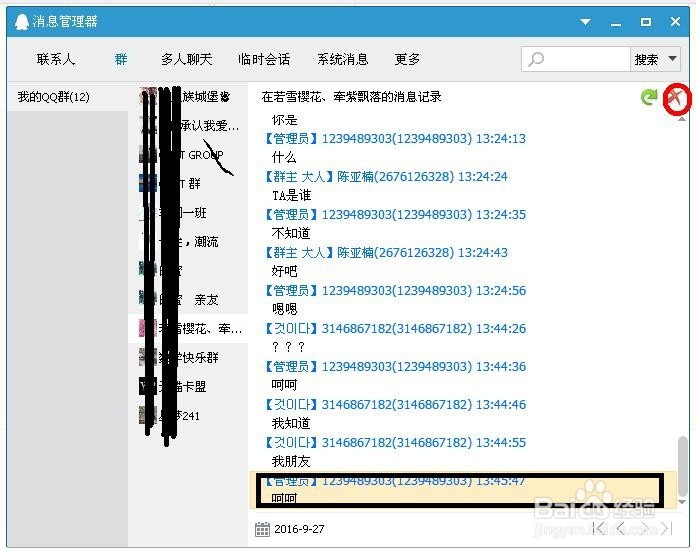Switch to the 联系人 tab
The height and width of the screenshot is (554, 696).
pos(56,59)
